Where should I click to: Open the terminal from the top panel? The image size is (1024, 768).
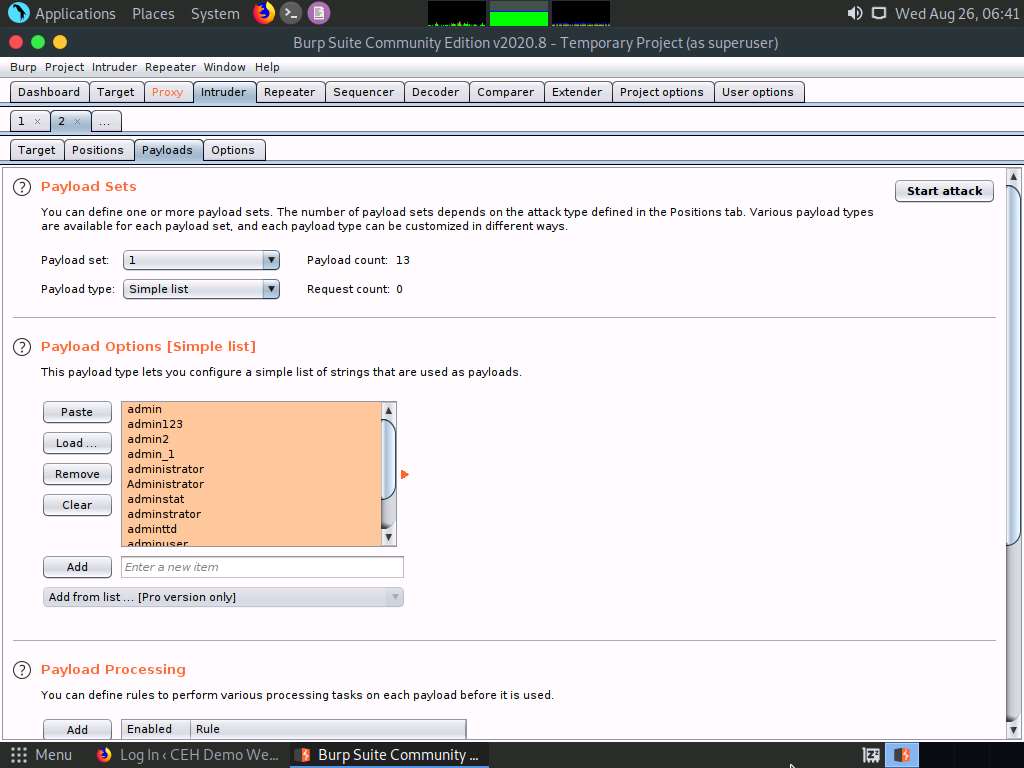coord(290,13)
